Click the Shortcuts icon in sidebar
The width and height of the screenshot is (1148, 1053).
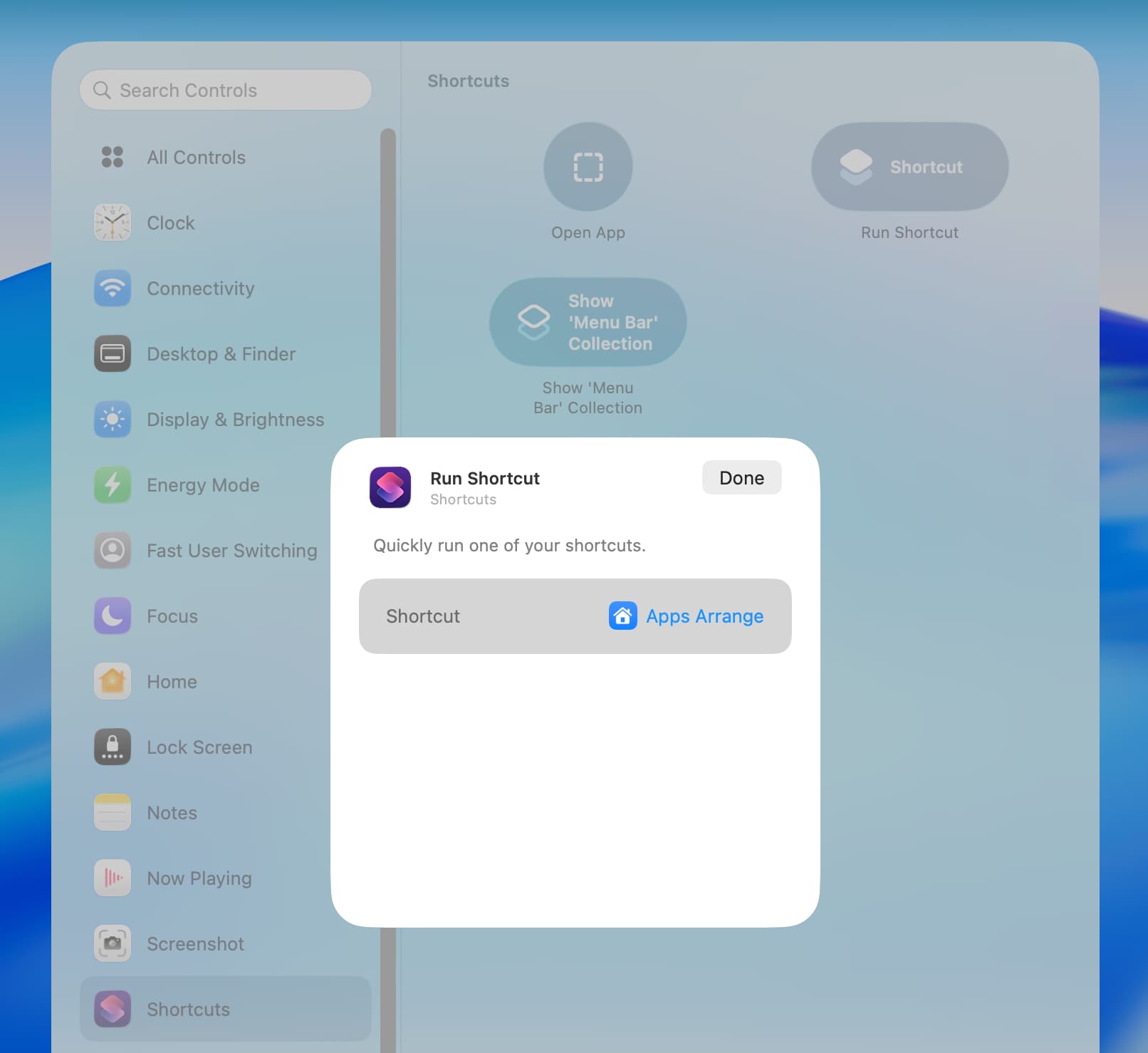[x=113, y=1009]
